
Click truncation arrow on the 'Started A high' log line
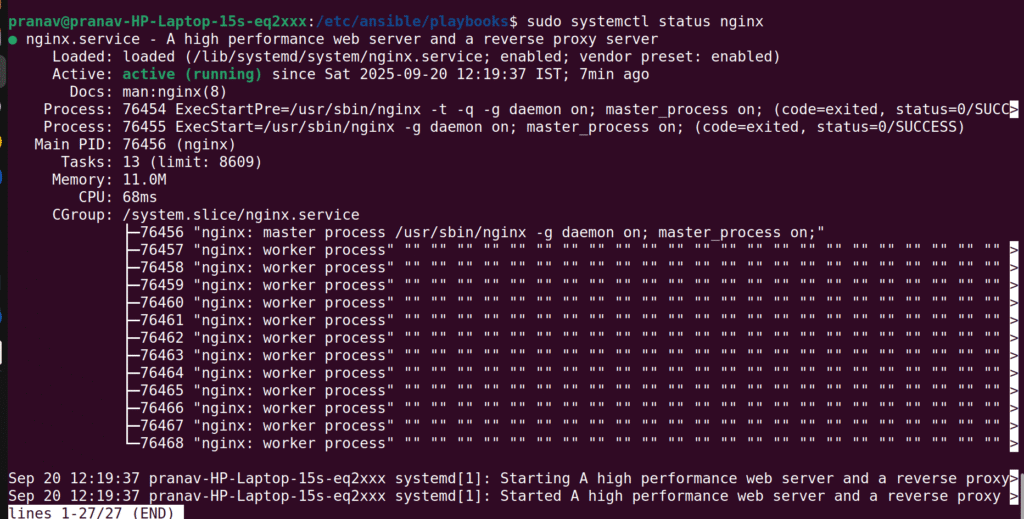point(1014,496)
